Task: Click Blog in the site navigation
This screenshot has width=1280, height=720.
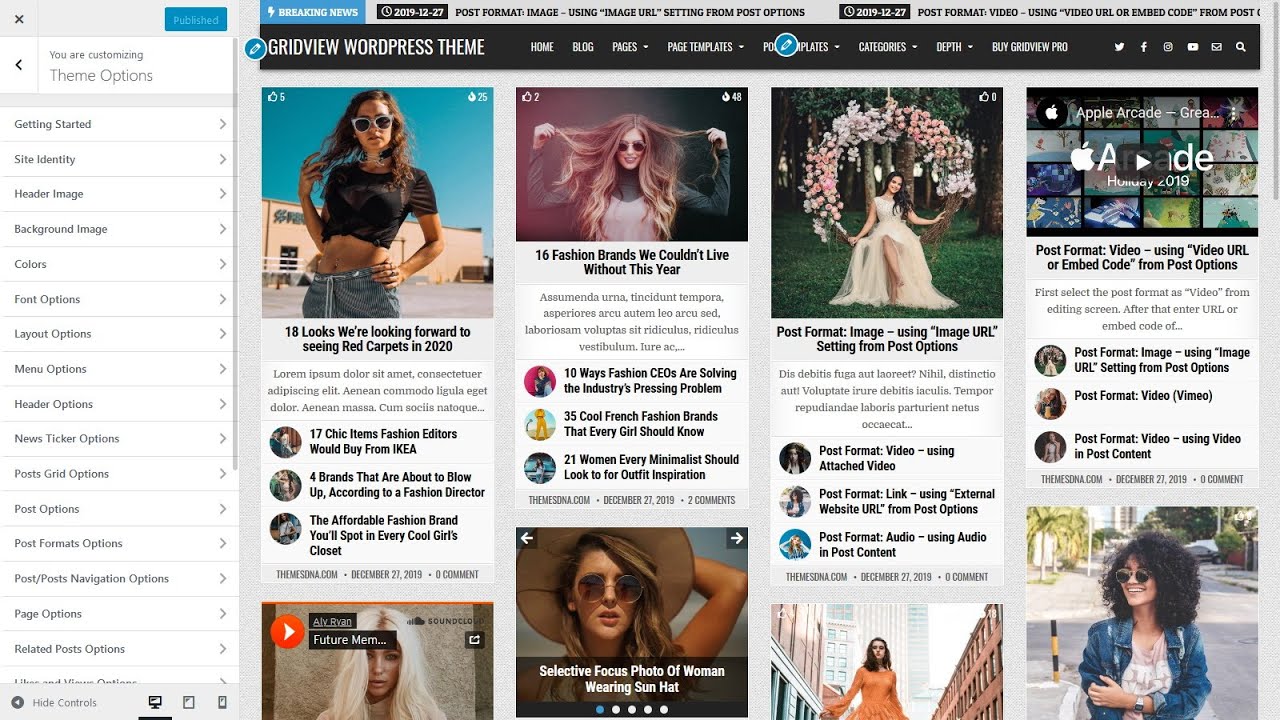Action: point(583,47)
